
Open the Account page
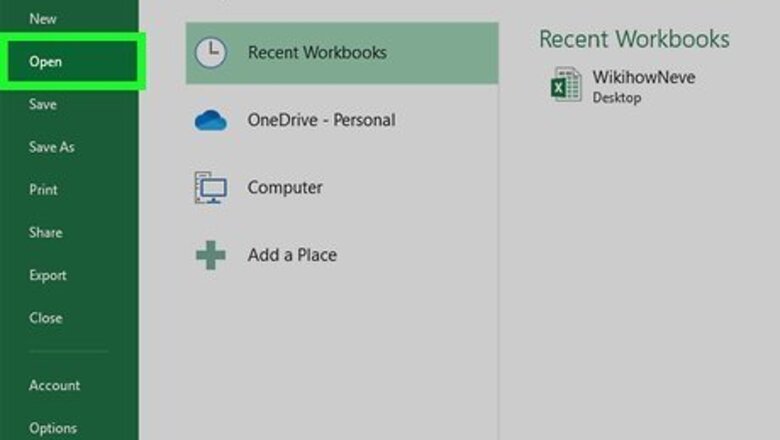(55, 385)
